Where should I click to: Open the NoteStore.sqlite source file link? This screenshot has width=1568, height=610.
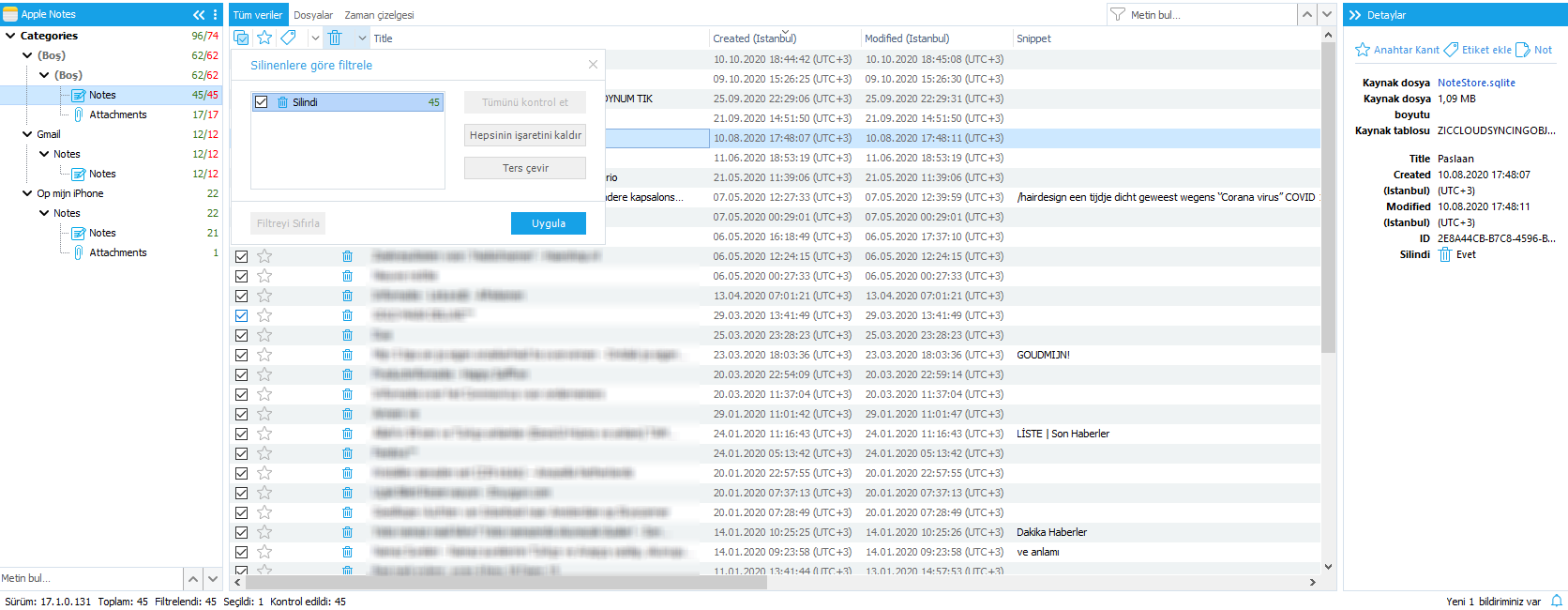coord(1476,83)
